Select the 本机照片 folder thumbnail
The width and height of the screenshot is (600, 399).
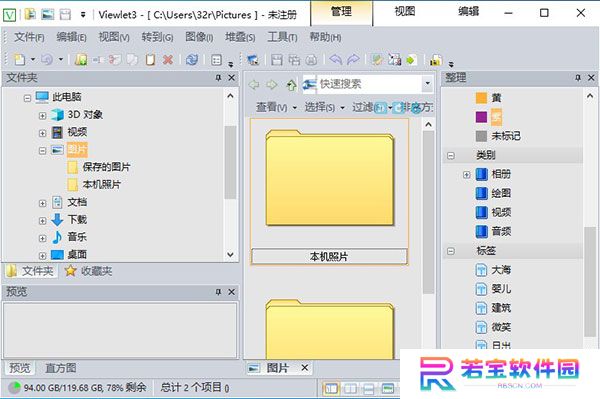tap(329, 191)
